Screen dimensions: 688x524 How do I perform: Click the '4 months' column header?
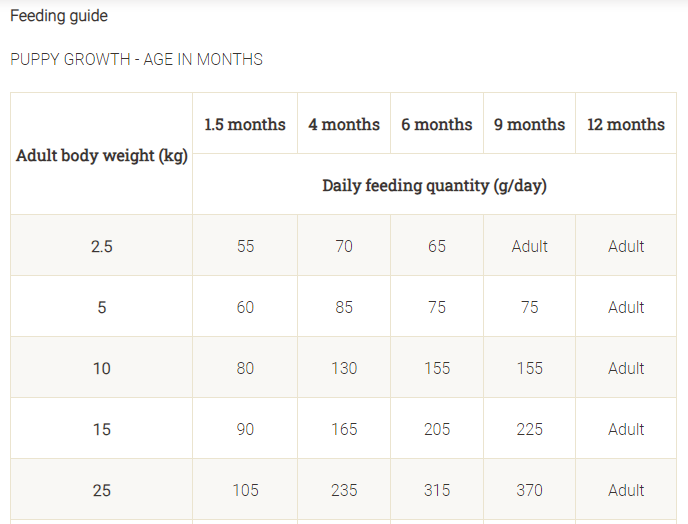pyautogui.click(x=344, y=124)
